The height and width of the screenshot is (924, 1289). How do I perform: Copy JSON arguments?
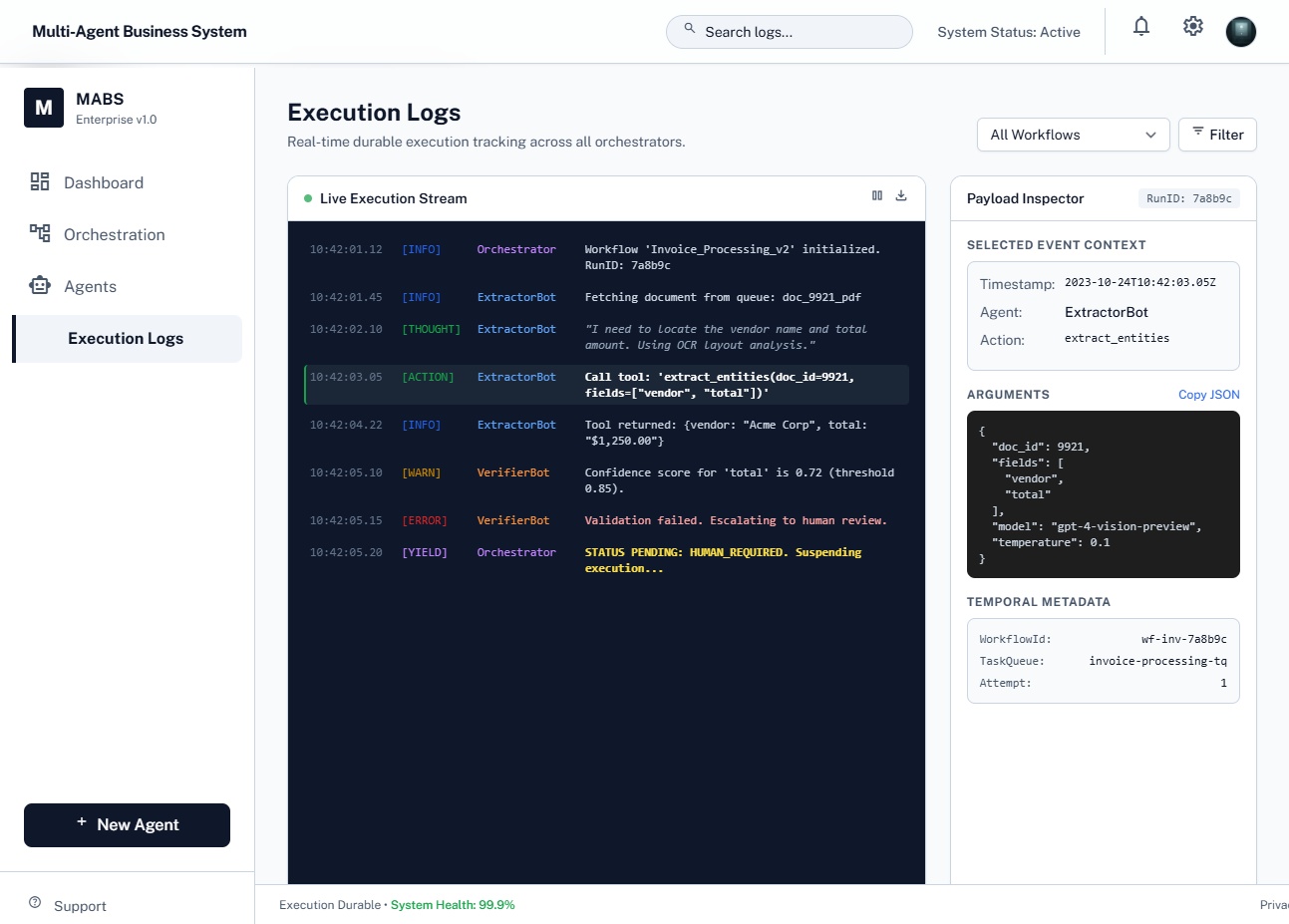tap(1209, 395)
